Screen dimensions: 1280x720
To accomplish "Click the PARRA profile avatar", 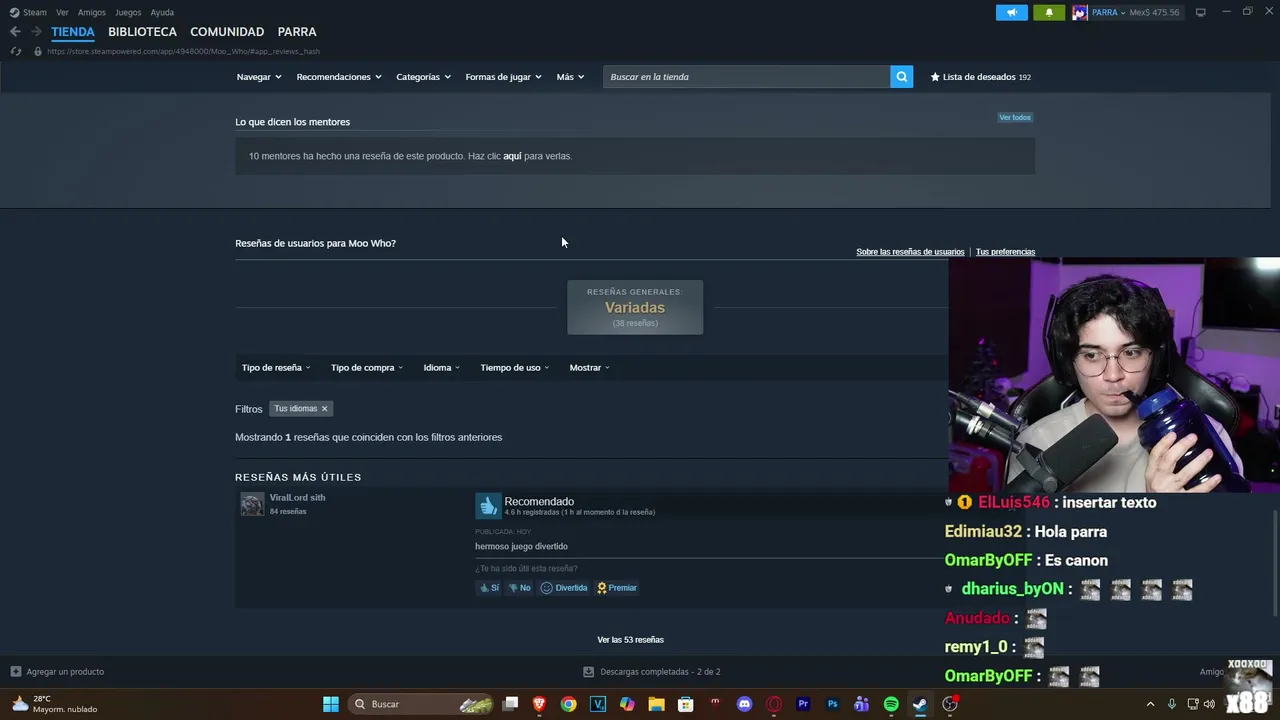I will click(x=1080, y=12).
